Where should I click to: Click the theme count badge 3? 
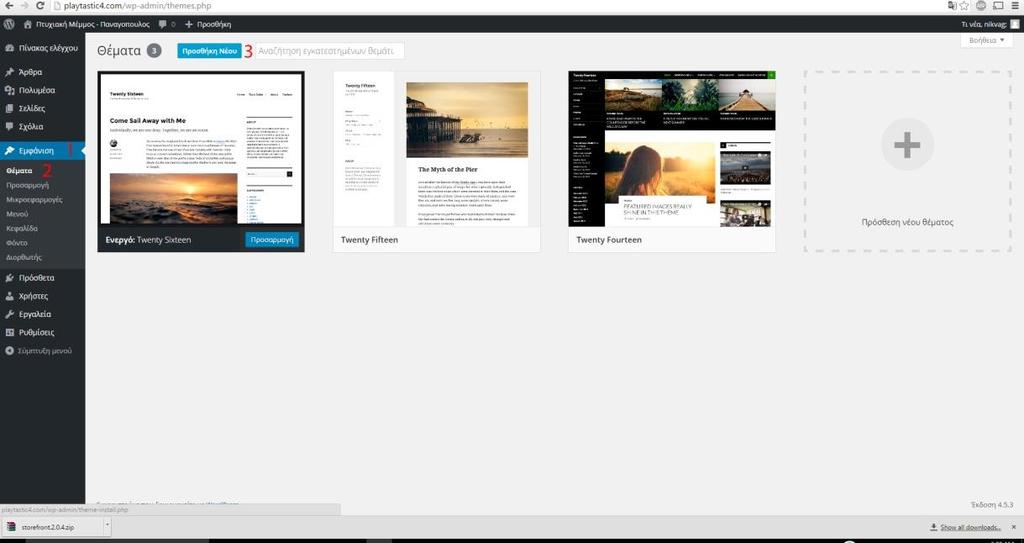click(x=153, y=51)
